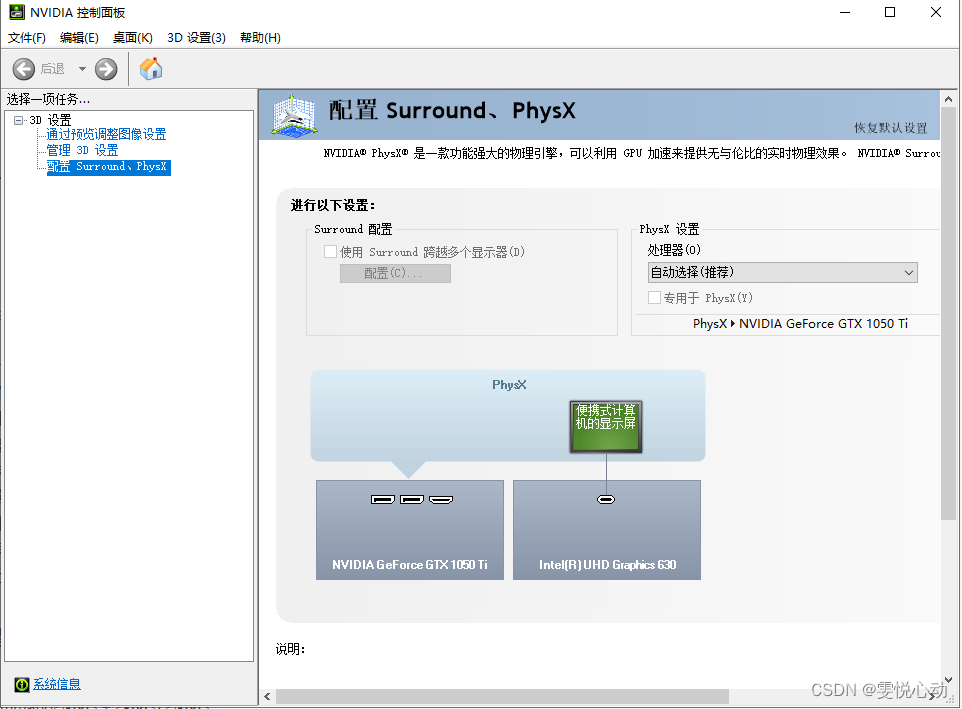Image resolution: width=962 pixels, height=709 pixels.
Task: Click the Back arrow button
Action: 24,69
